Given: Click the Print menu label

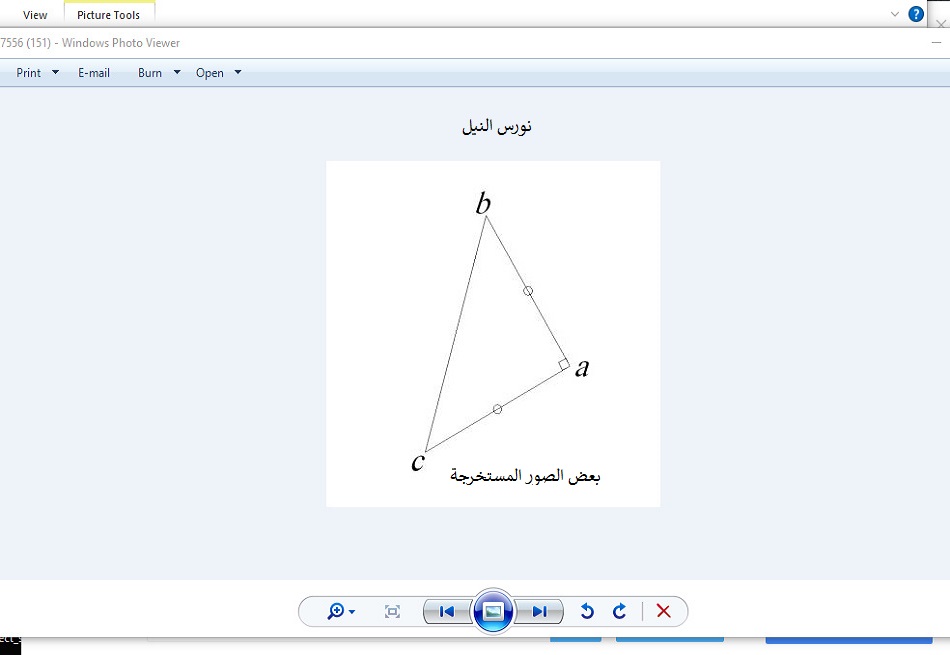Looking at the screenshot, I should click(29, 73).
